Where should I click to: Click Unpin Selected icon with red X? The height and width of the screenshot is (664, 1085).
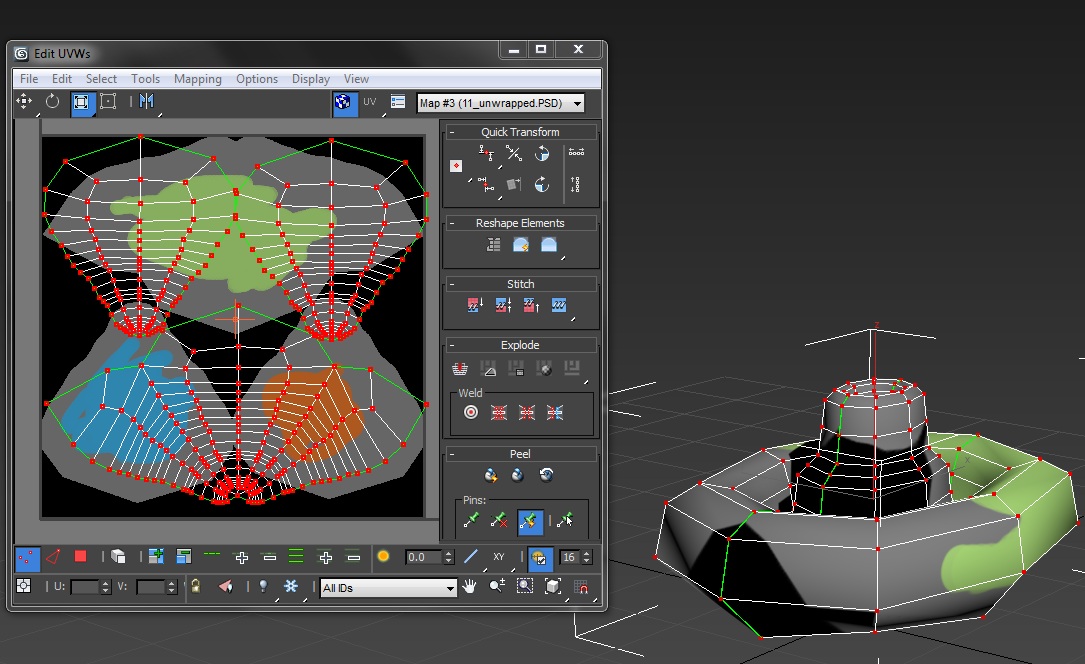click(x=499, y=520)
